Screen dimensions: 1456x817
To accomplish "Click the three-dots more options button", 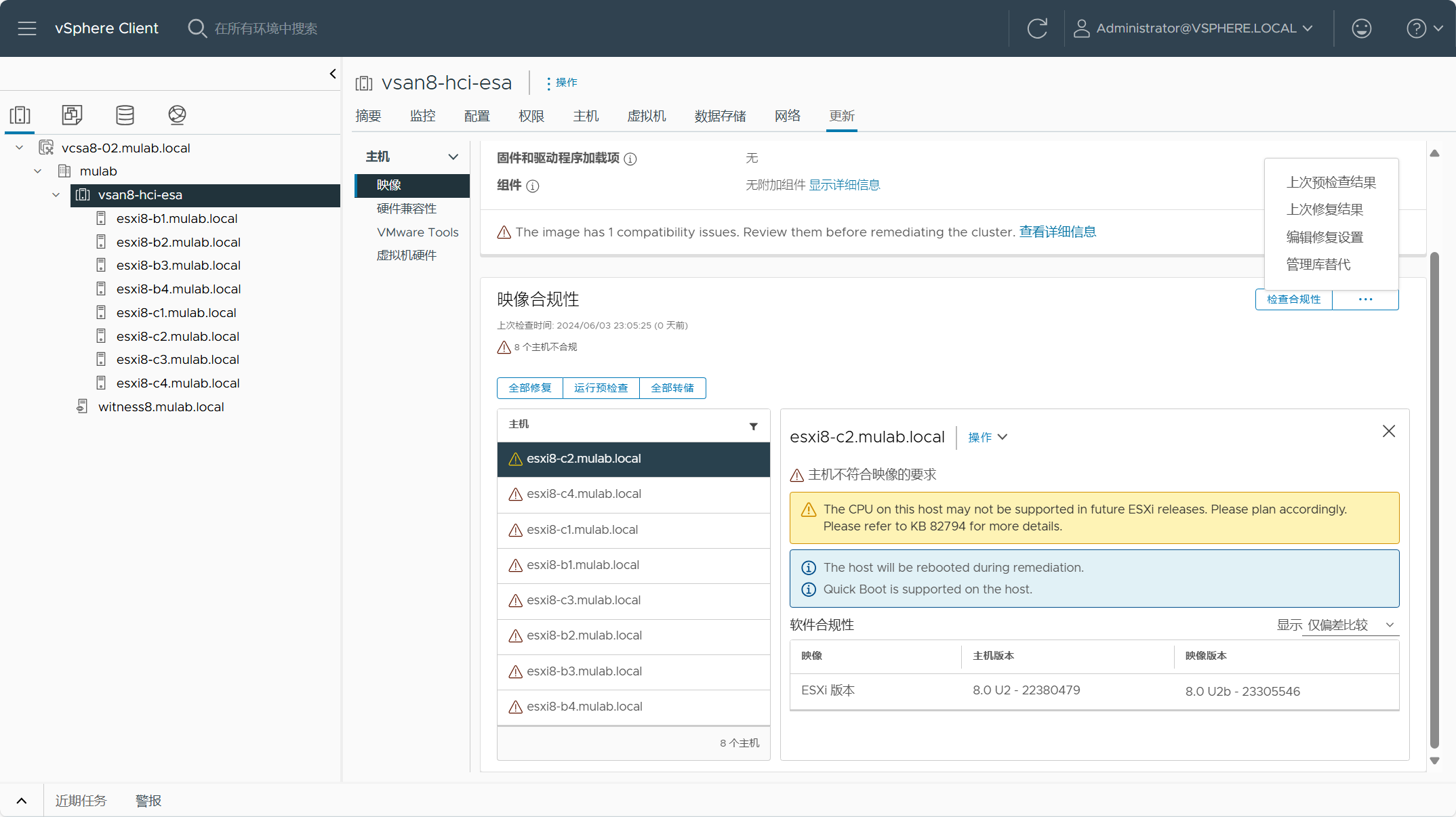I will coord(1365,299).
